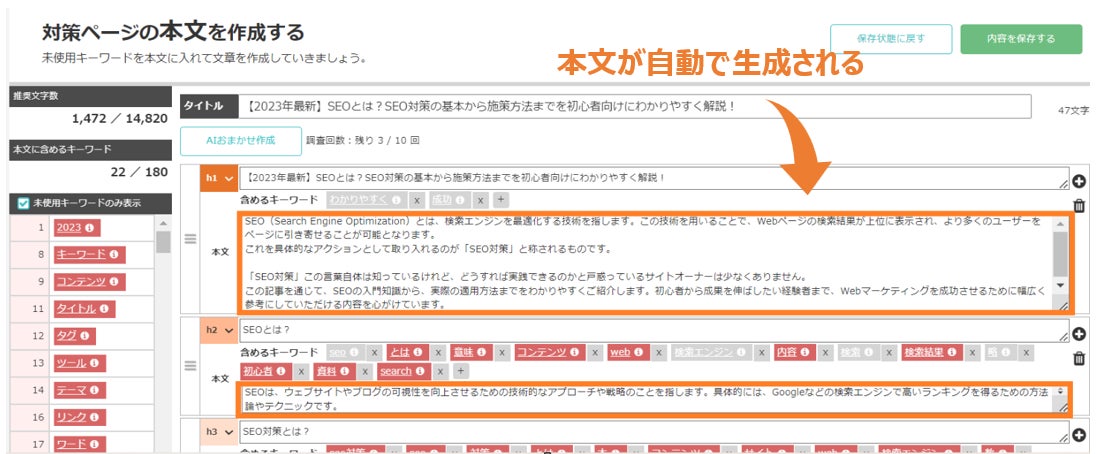Remove 資料 keyword from h2 section
Screen dimensions: 1096x454
click(x=366, y=372)
